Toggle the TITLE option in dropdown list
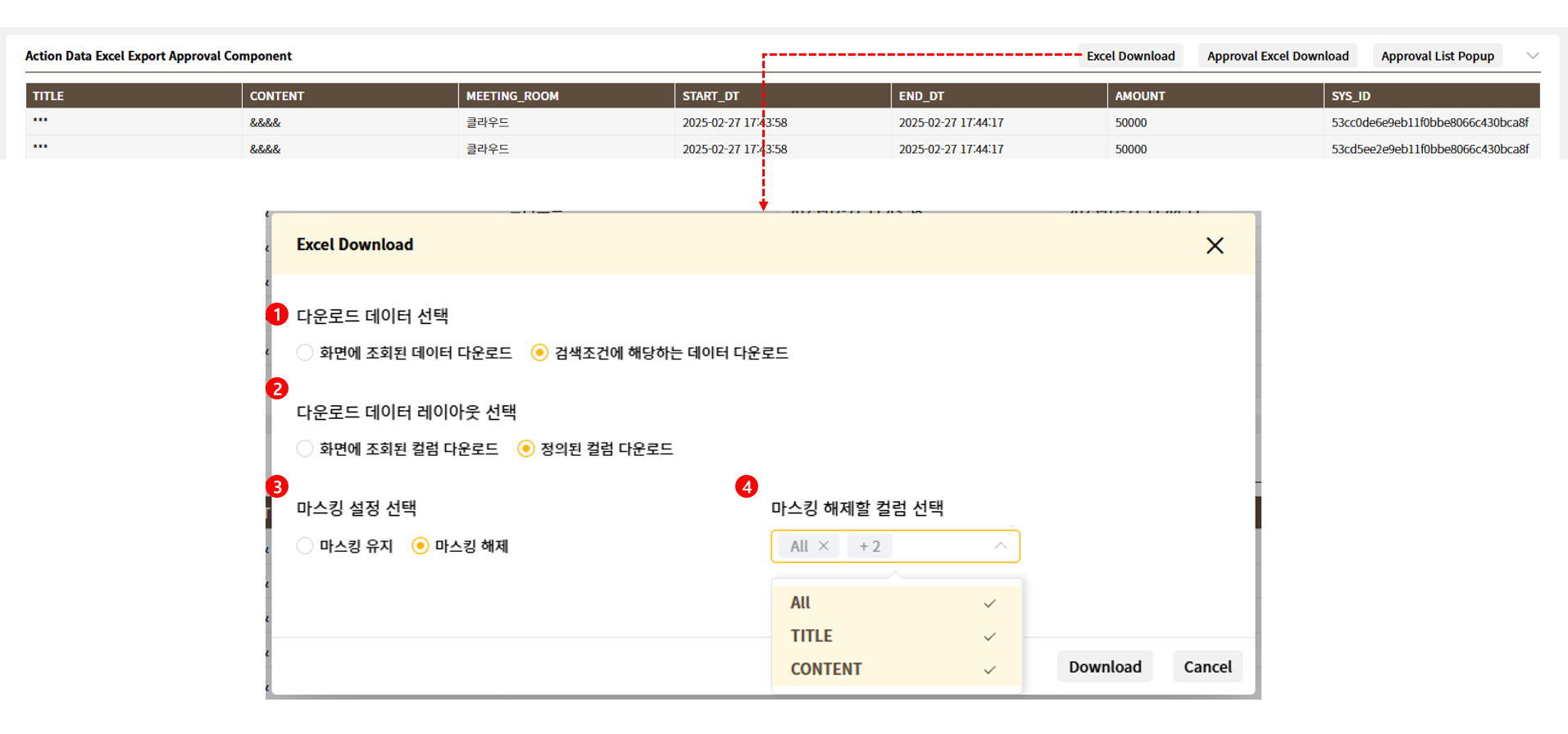Image resolution: width=1568 pixels, height=734 pixels. coord(895,636)
